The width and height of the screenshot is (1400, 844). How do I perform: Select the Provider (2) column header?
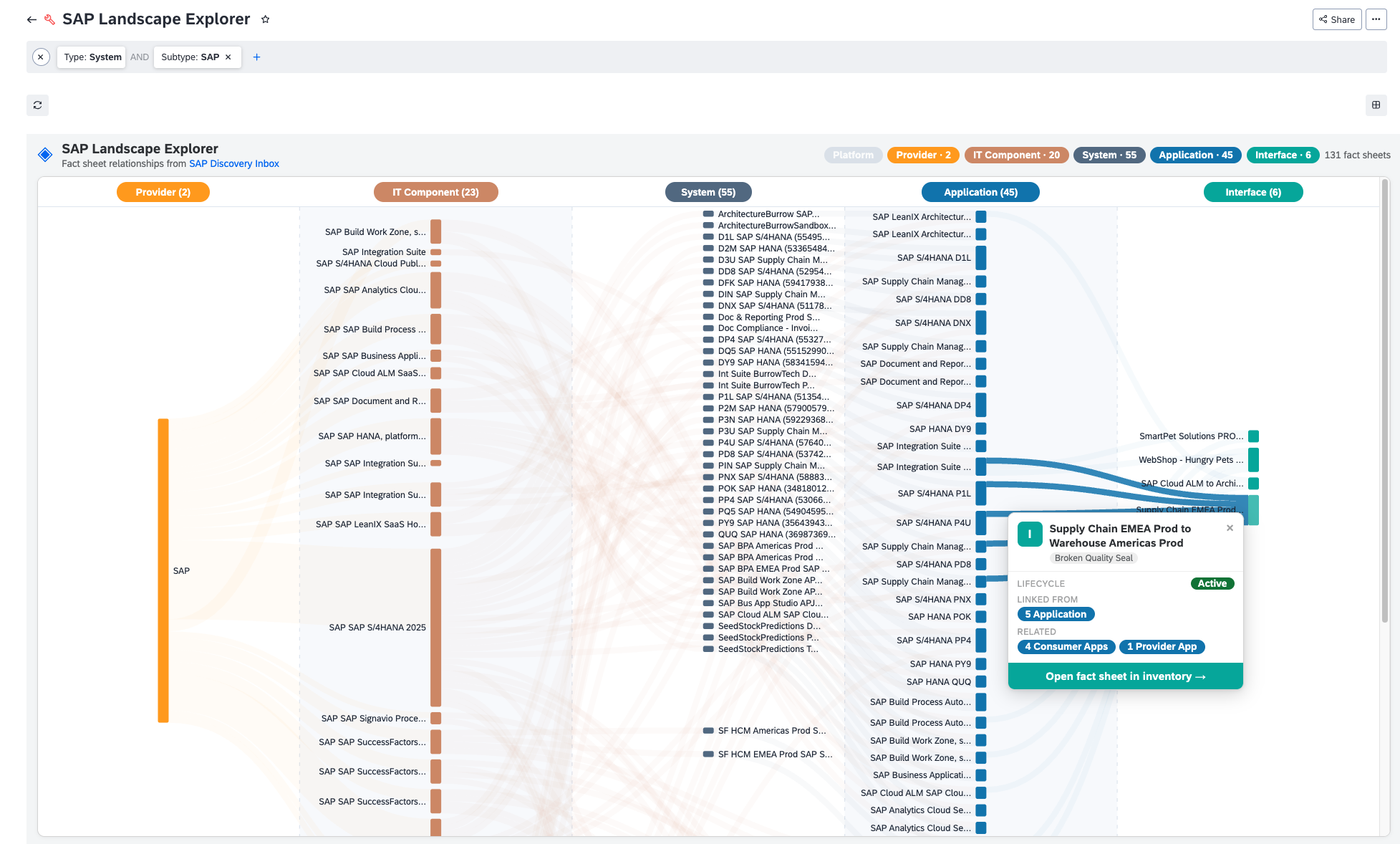coord(163,192)
